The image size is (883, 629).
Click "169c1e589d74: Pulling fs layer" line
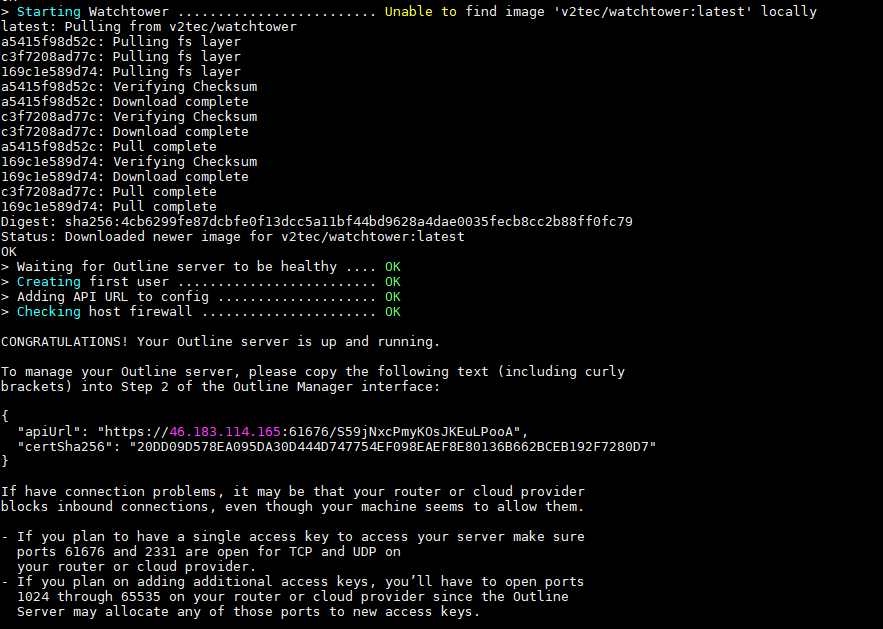coord(121,72)
